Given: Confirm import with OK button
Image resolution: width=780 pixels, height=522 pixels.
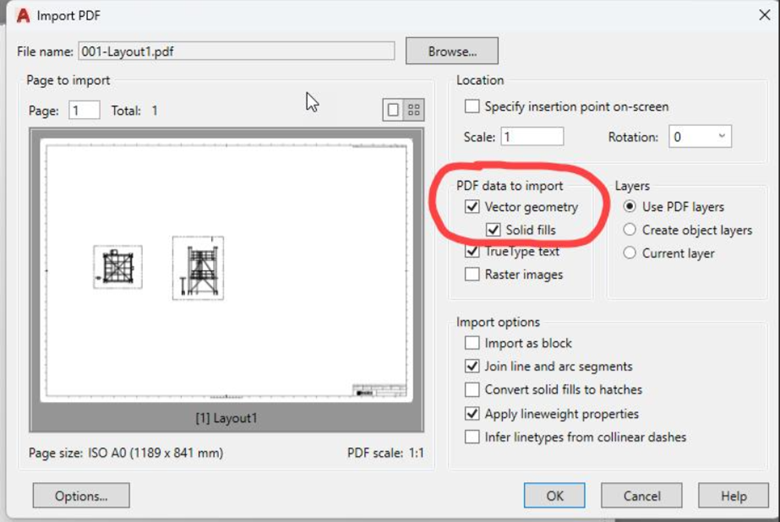Looking at the screenshot, I should (555, 496).
